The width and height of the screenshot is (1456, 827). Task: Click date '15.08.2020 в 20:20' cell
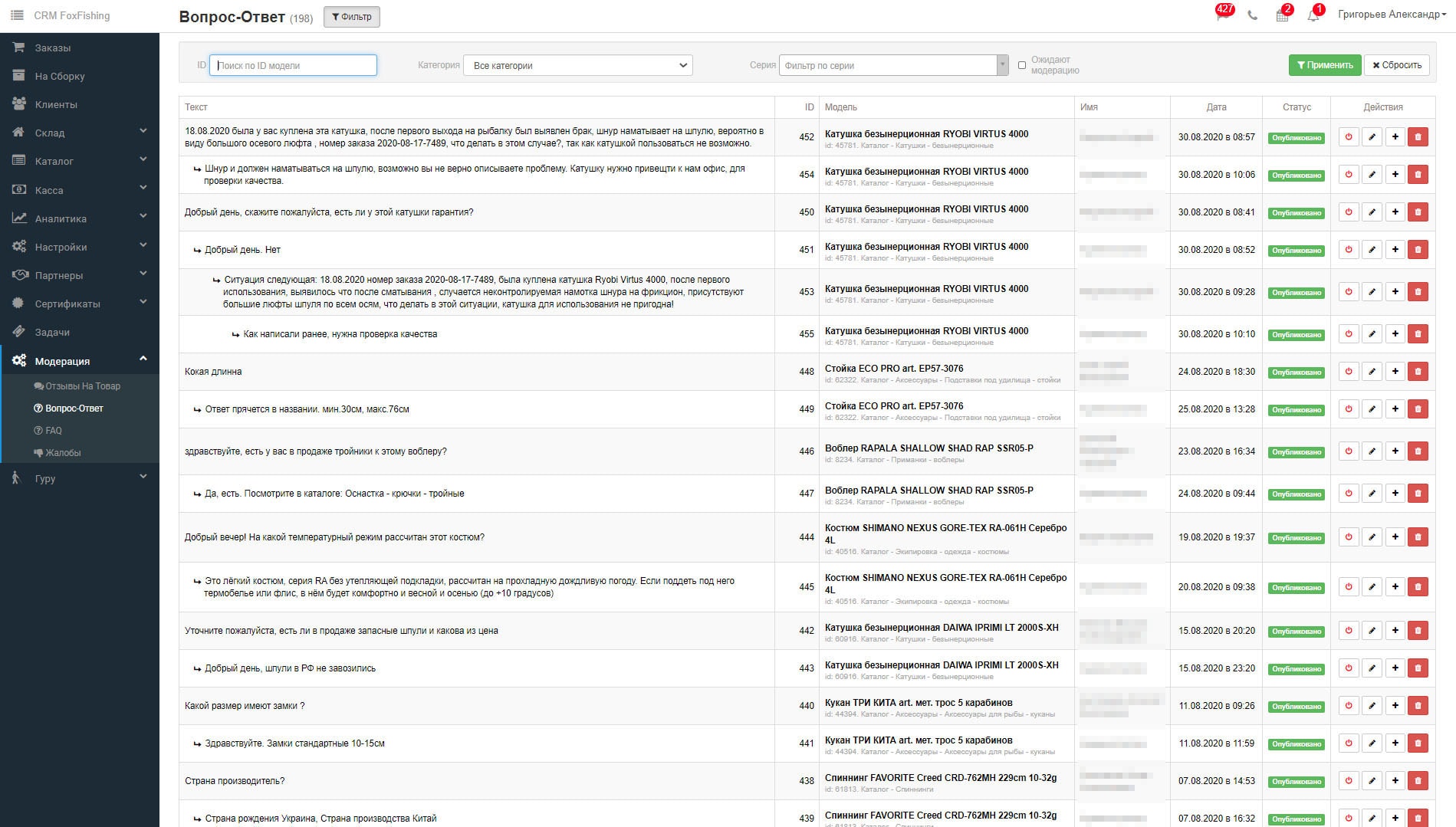point(1217,631)
